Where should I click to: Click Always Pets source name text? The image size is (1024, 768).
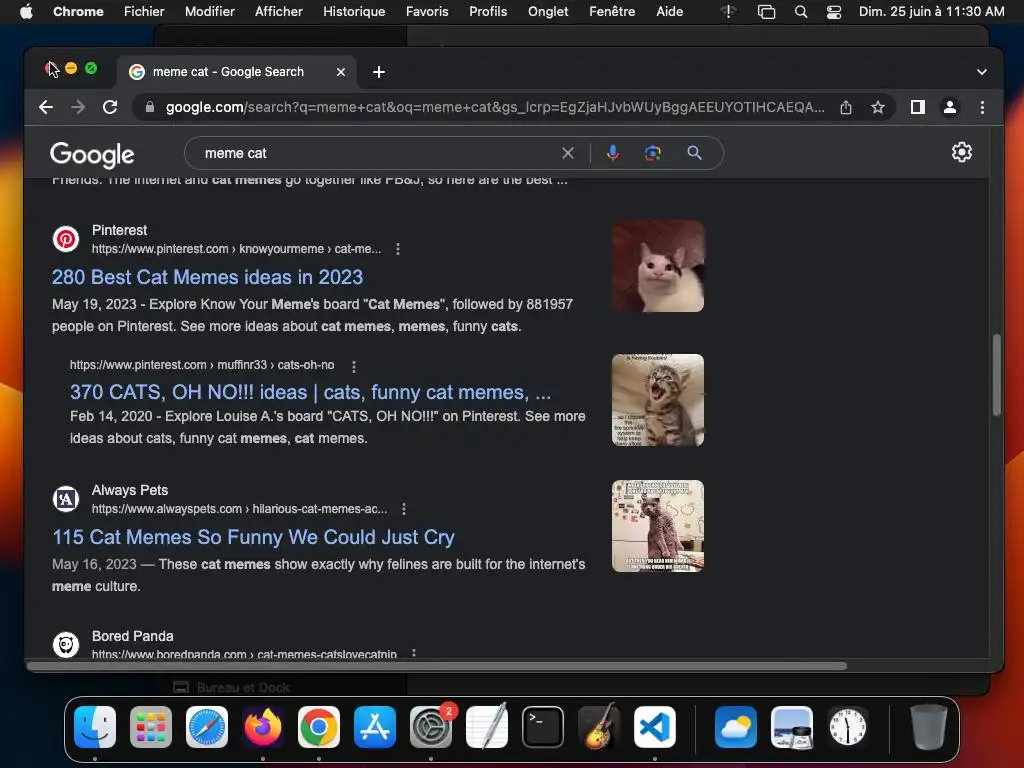[130, 490]
